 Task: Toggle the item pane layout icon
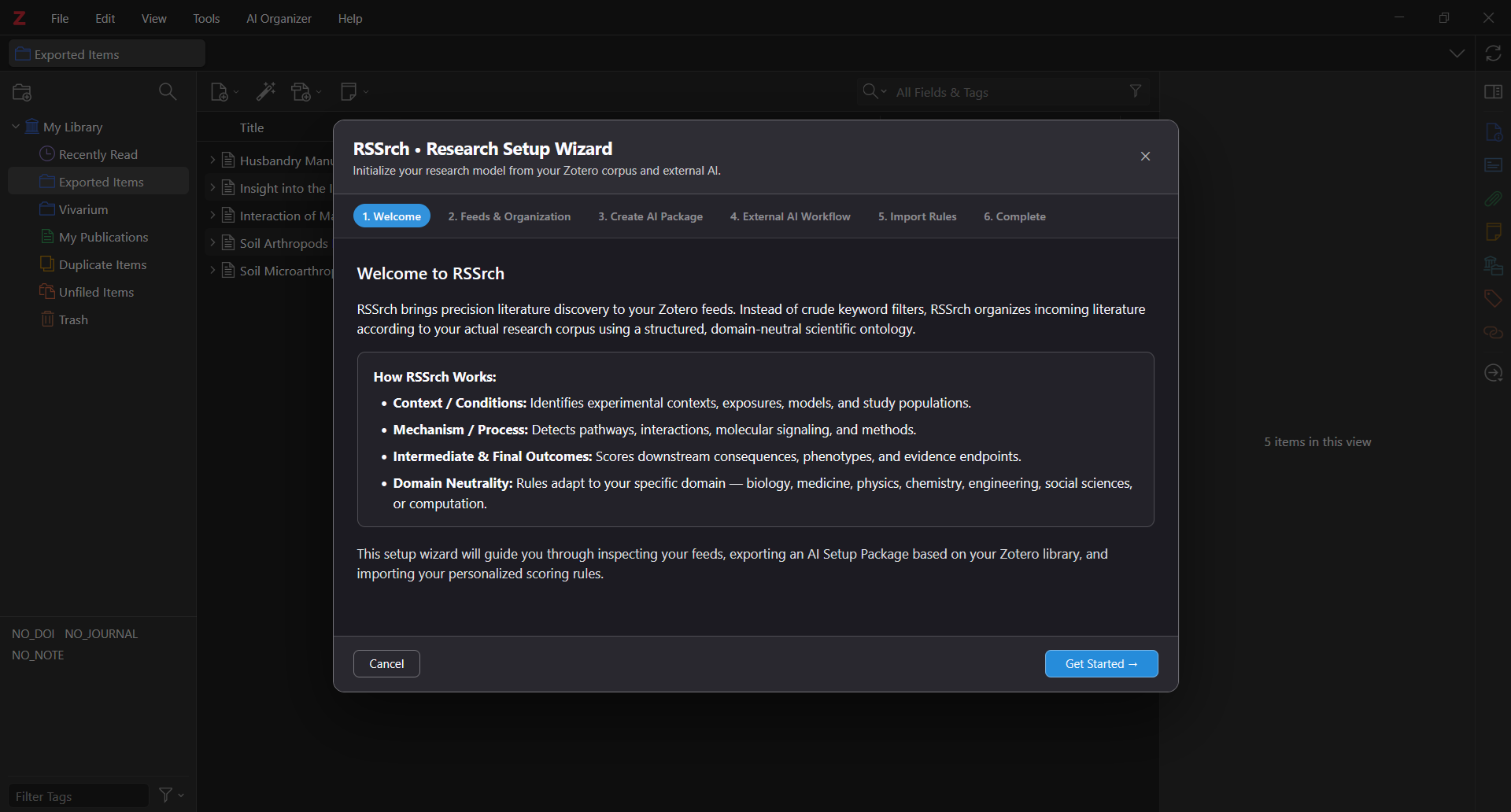[1493, 92]
